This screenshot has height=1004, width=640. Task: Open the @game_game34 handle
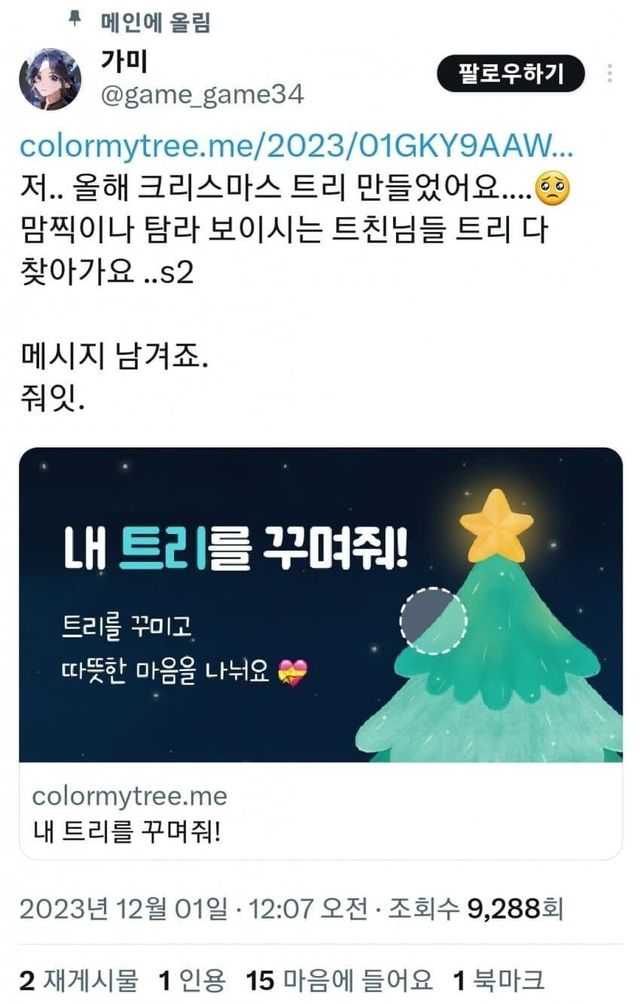pos(202,95)
